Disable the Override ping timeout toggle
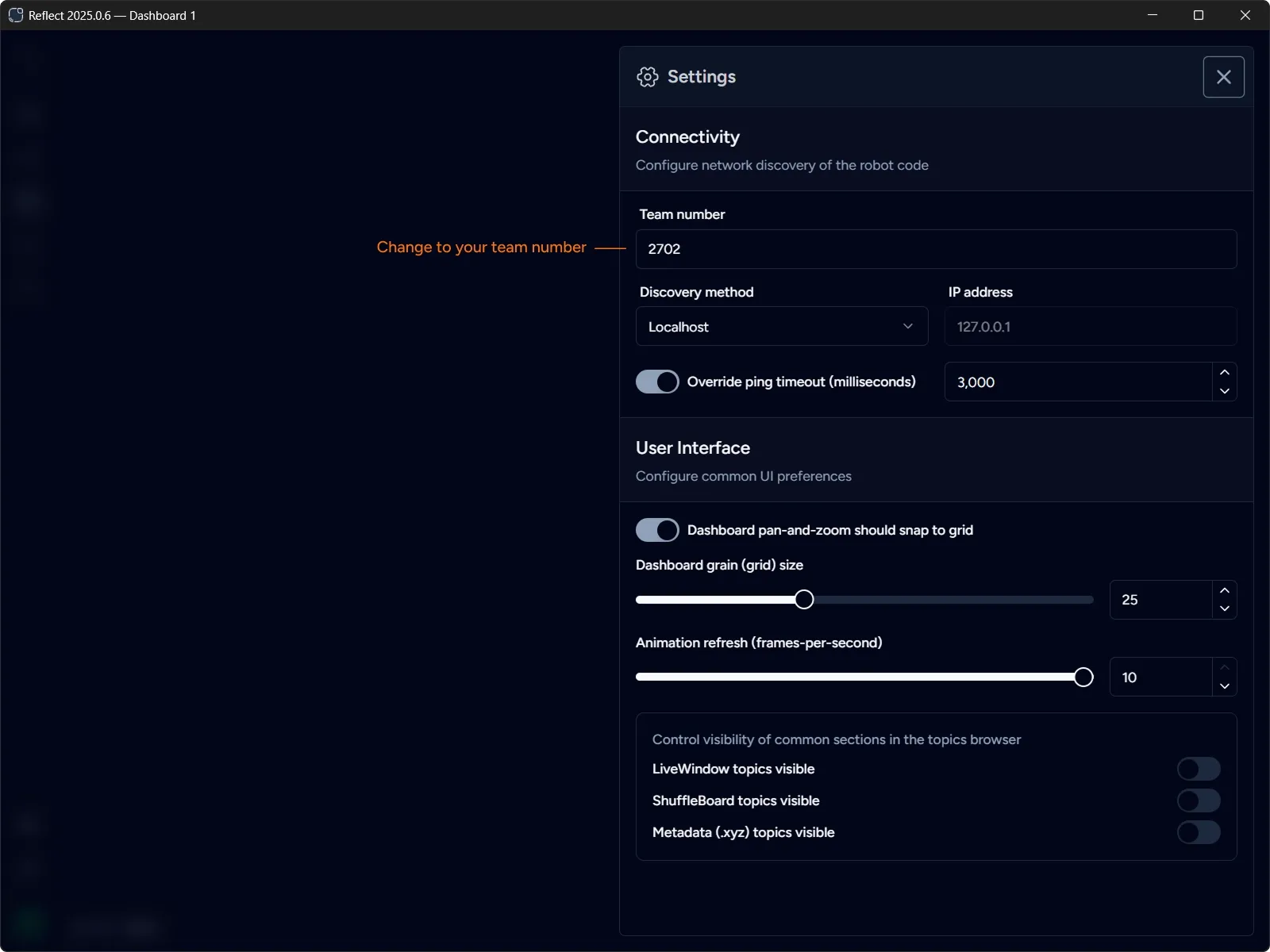Screen dimensions: 1270x952 click(657, 382)
